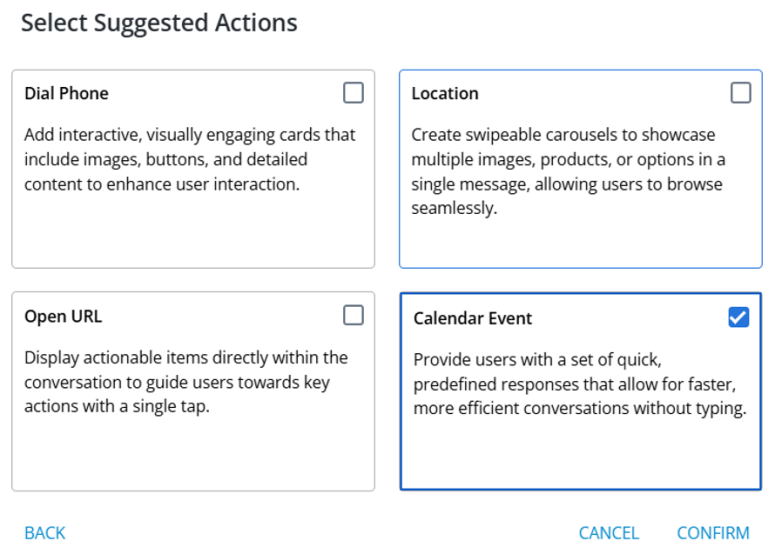Click the Location swipeable carousels description
The width and height of the screenshot is (775, 554).
coord(568,171)
